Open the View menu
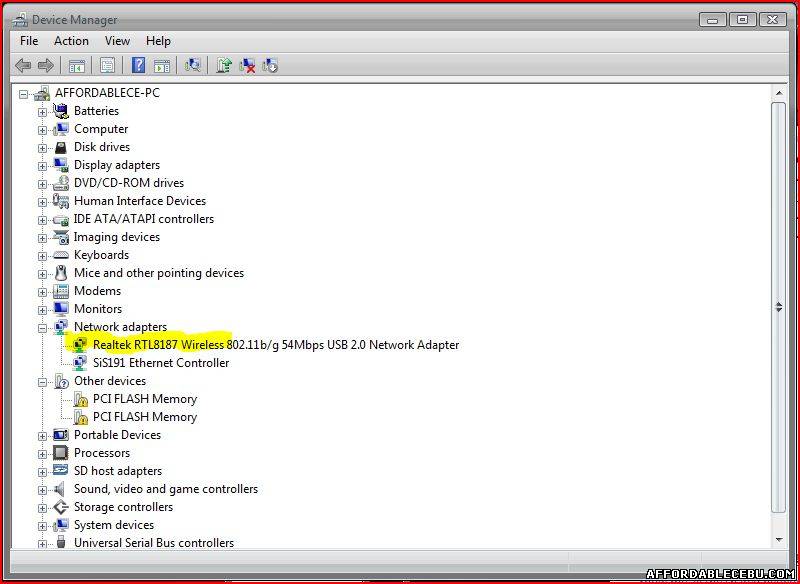This screenshot has width=800, height=584. [117, 41]
